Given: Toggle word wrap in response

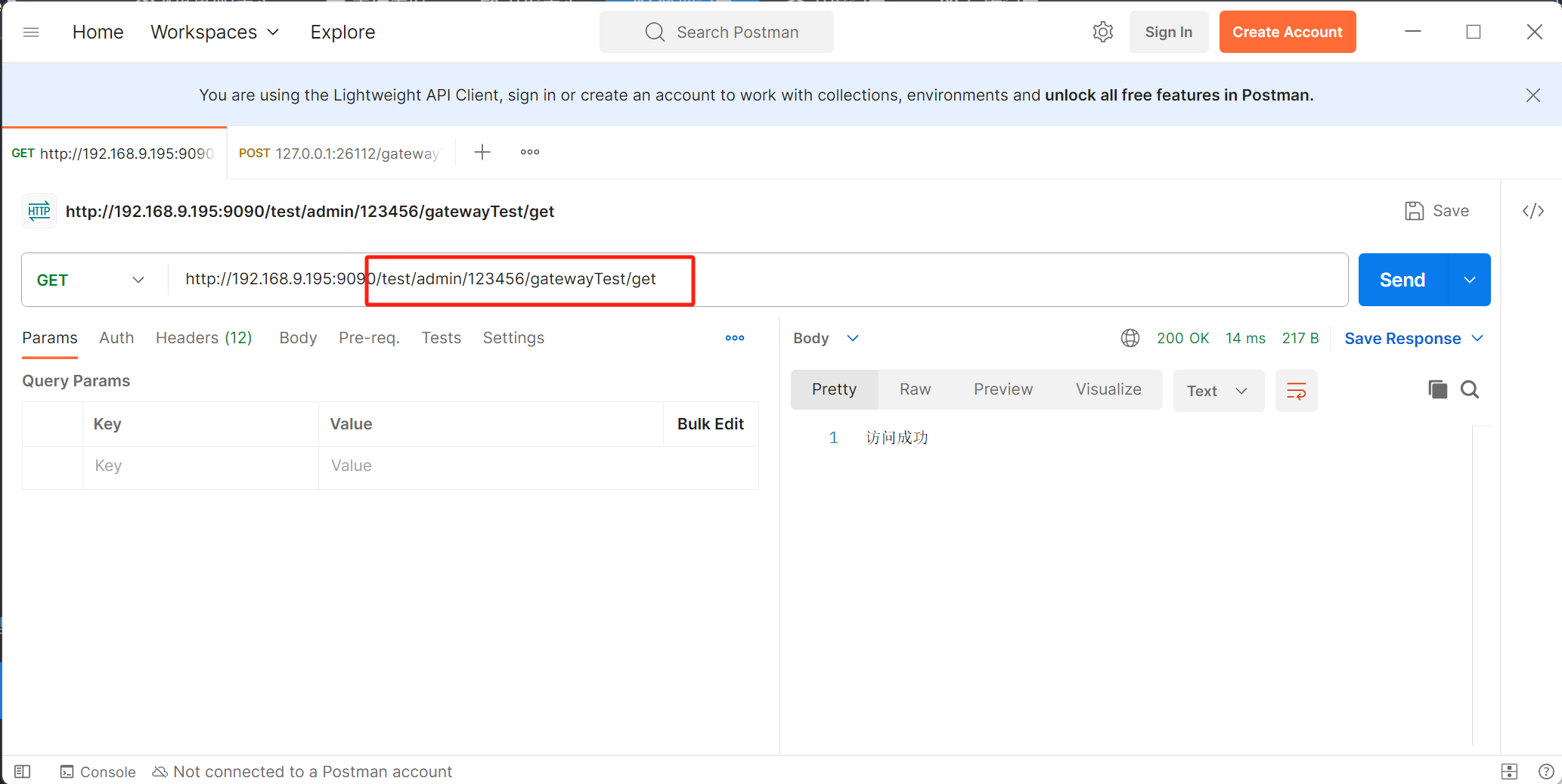Looking at the screenshot, I should click(1296, 391).
